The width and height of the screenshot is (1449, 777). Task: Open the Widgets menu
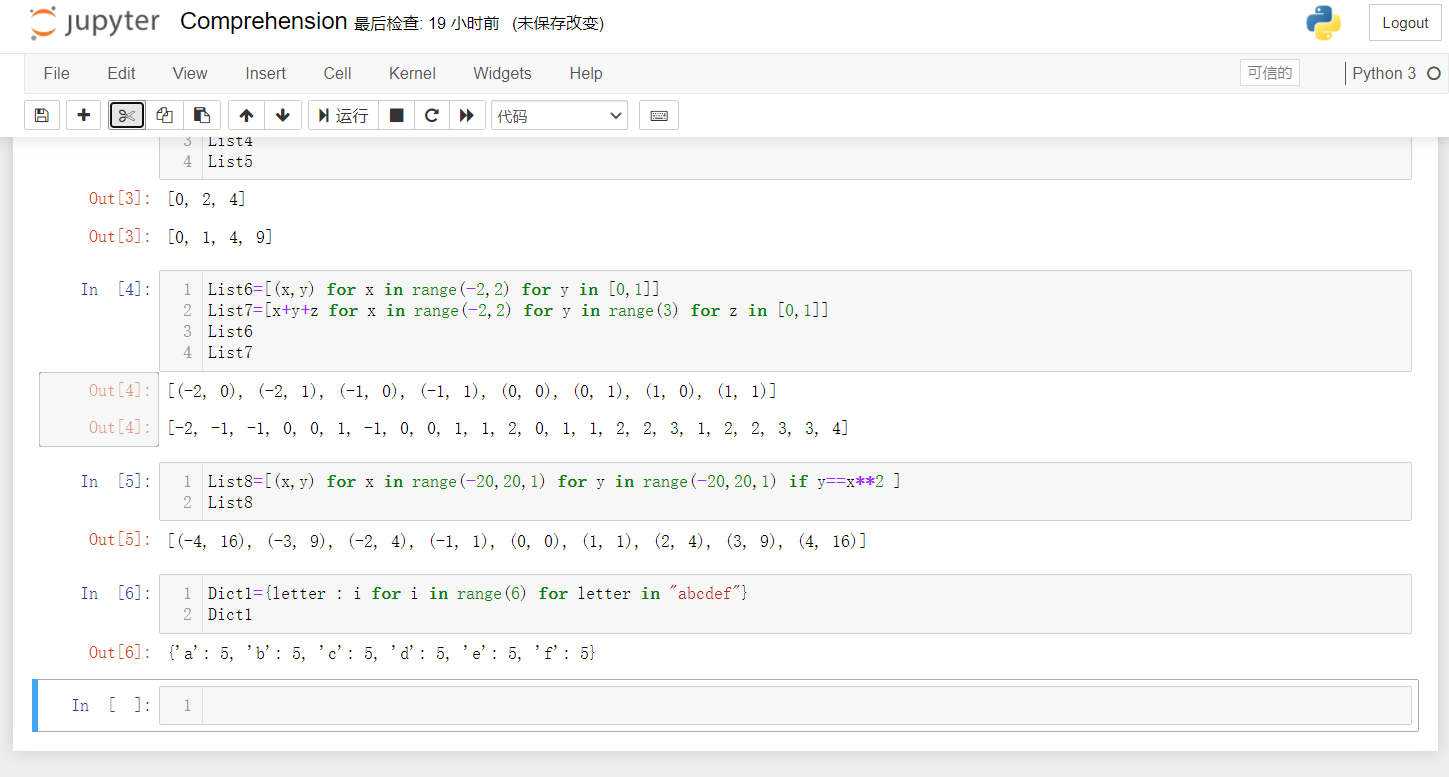(x=503, y=73)
